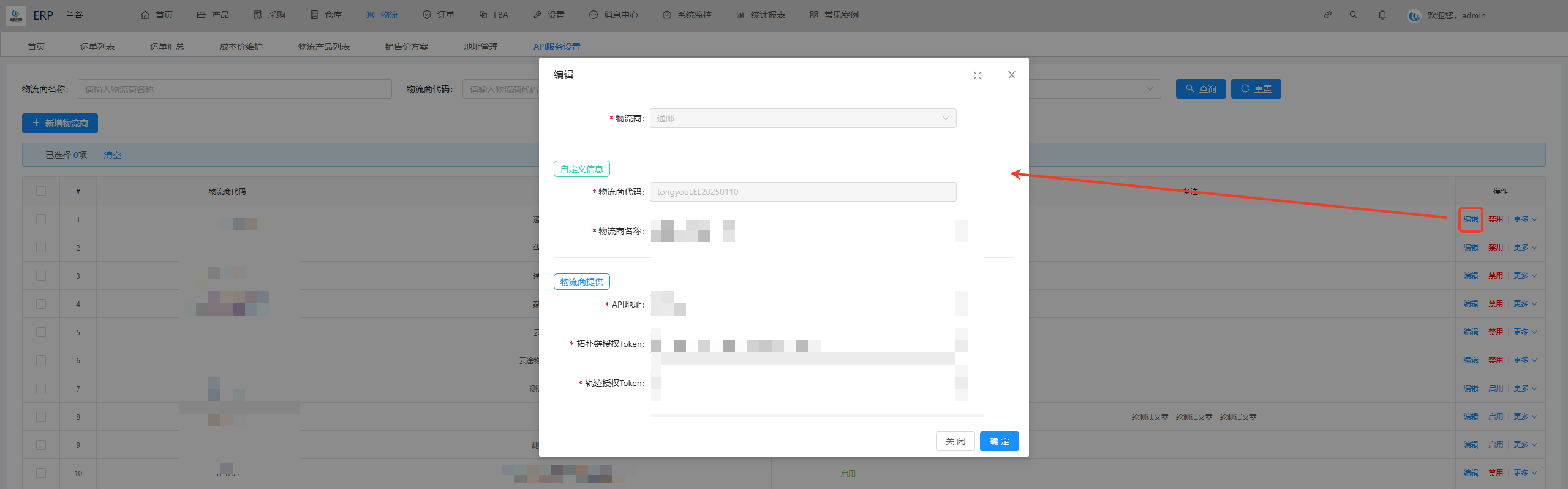Screen dimensions: 1568x489
Task: Click the admin user avatar icon
Action: tap(1414, 16)
